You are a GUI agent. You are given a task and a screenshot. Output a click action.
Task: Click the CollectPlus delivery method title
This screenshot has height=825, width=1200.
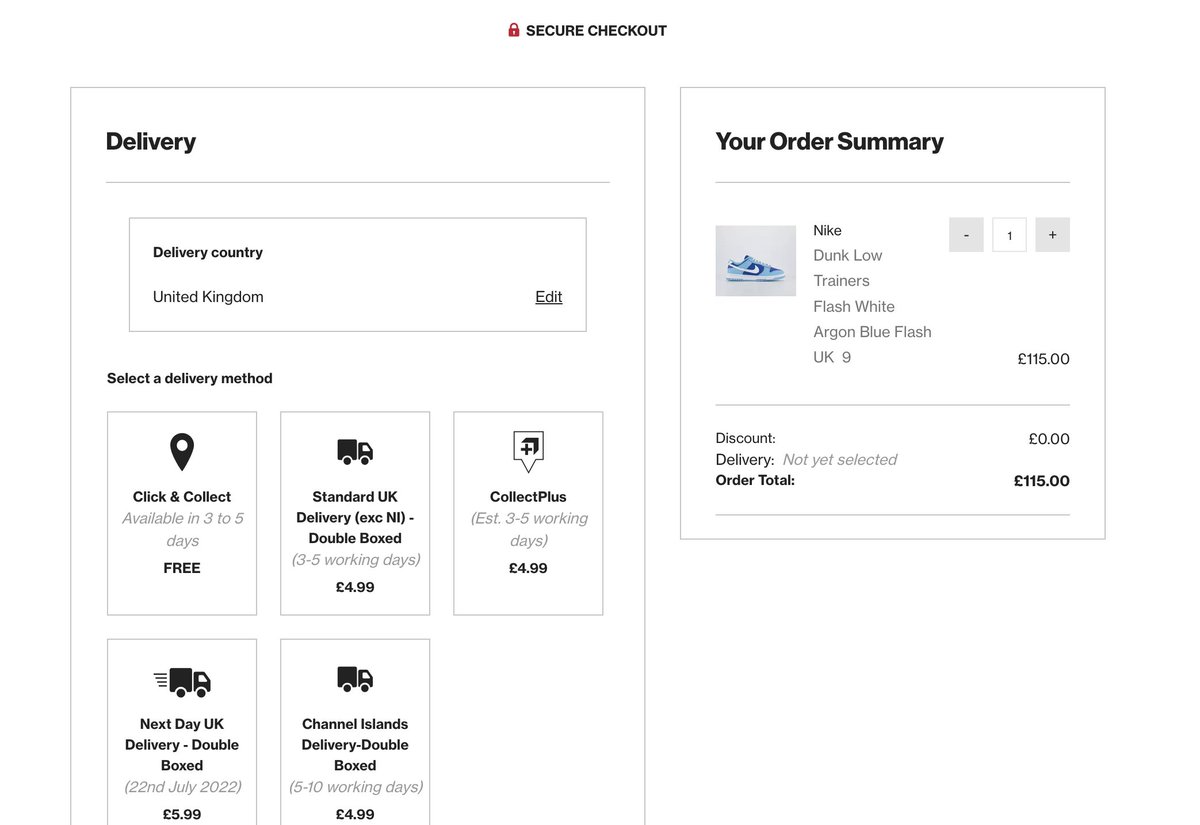click(x=528, y=497)
